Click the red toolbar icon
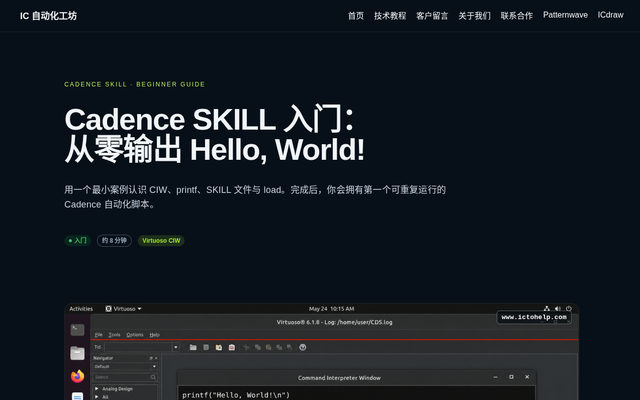The image size is (640, 400). coord(232,347)
